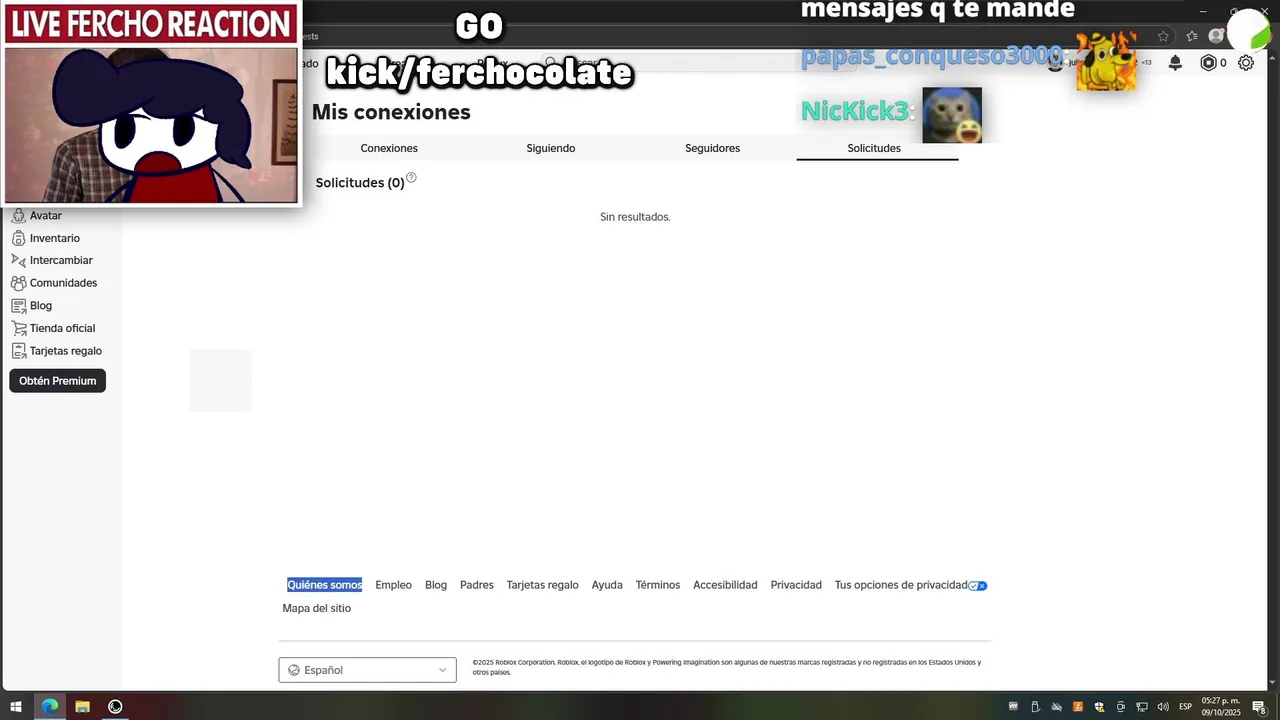Open the Ayuda footer link
The height and width of the screenshot is (720, 1280).
coord(607,585)
